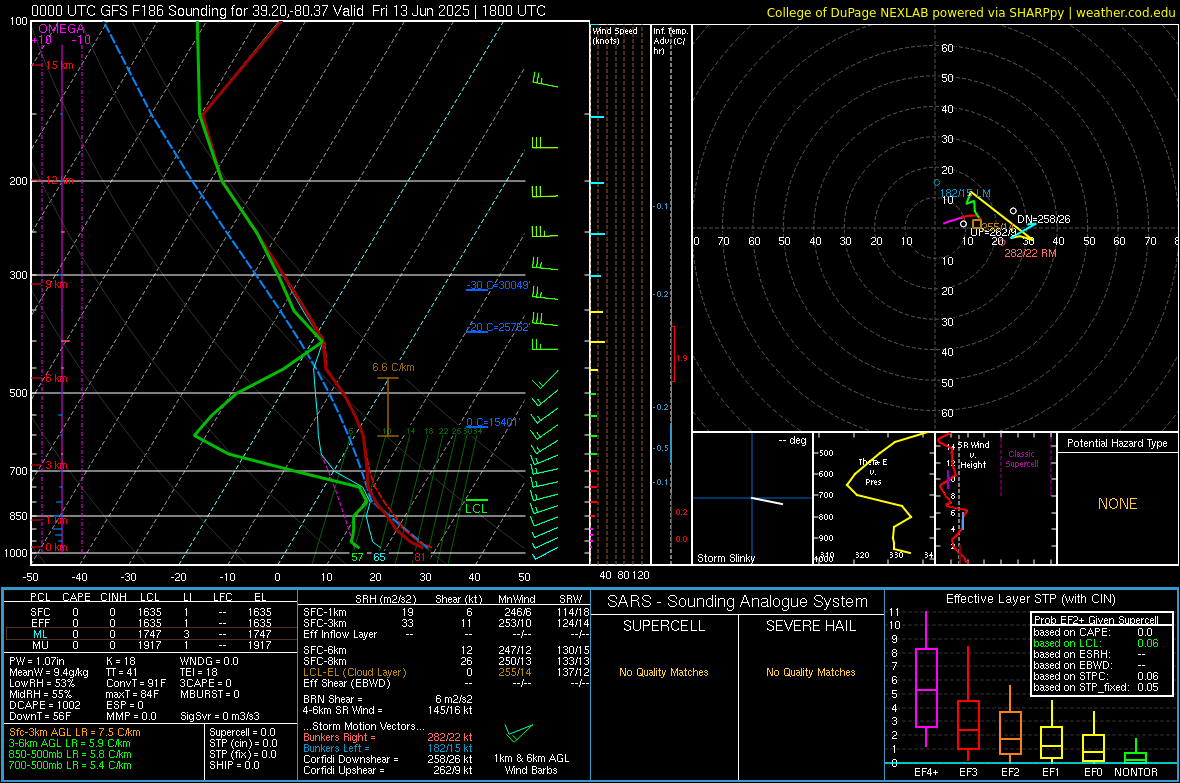Viewport: 1180px width, 783px height.
Task: Click the "Inf. Temp. Adv." panel header
Action: 670,41
